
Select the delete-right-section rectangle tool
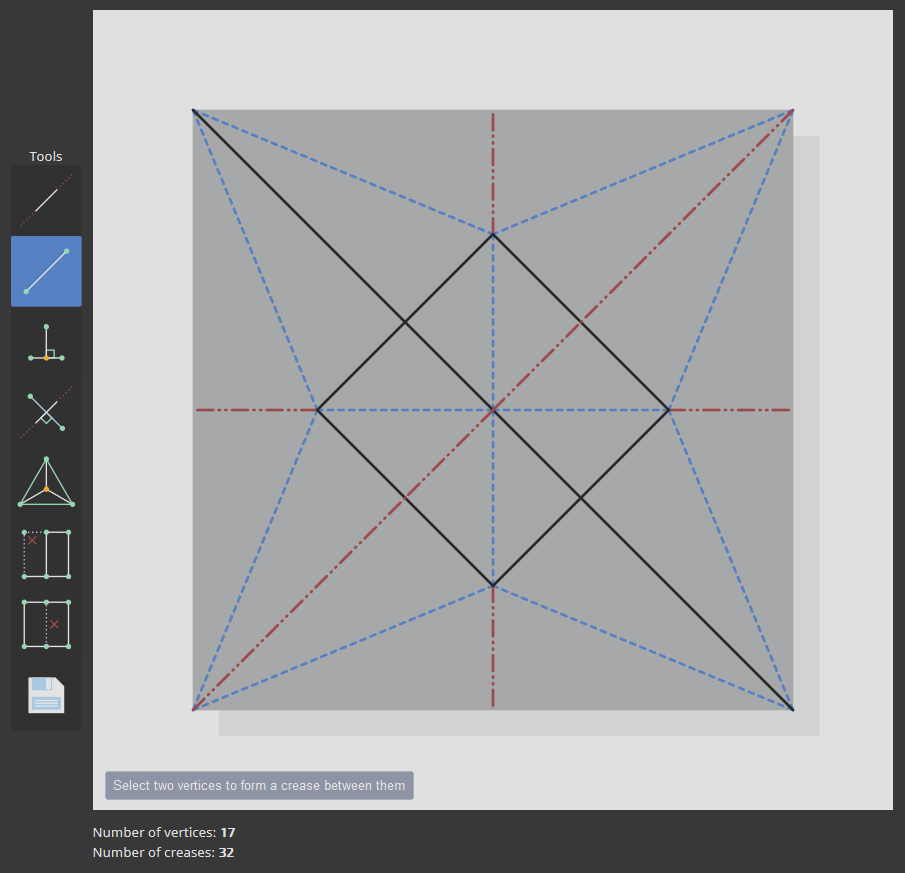click(46, 624)
